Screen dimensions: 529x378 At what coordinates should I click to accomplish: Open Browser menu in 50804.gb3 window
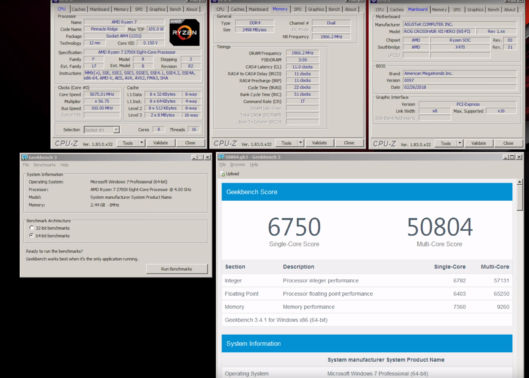point(238,164)
